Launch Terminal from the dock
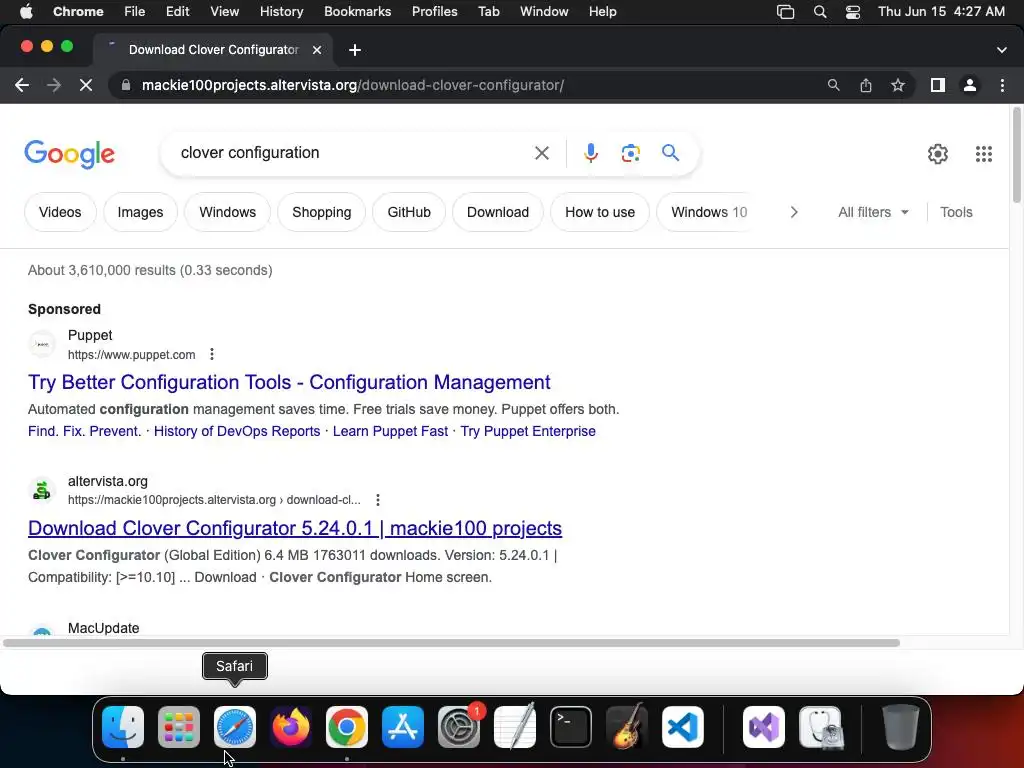The image size is (1024, 768). [571, 726]
